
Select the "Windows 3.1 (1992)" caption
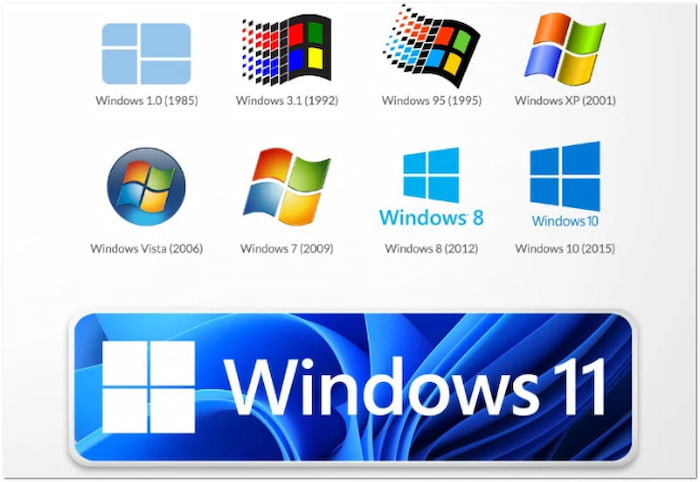[285, 101]
